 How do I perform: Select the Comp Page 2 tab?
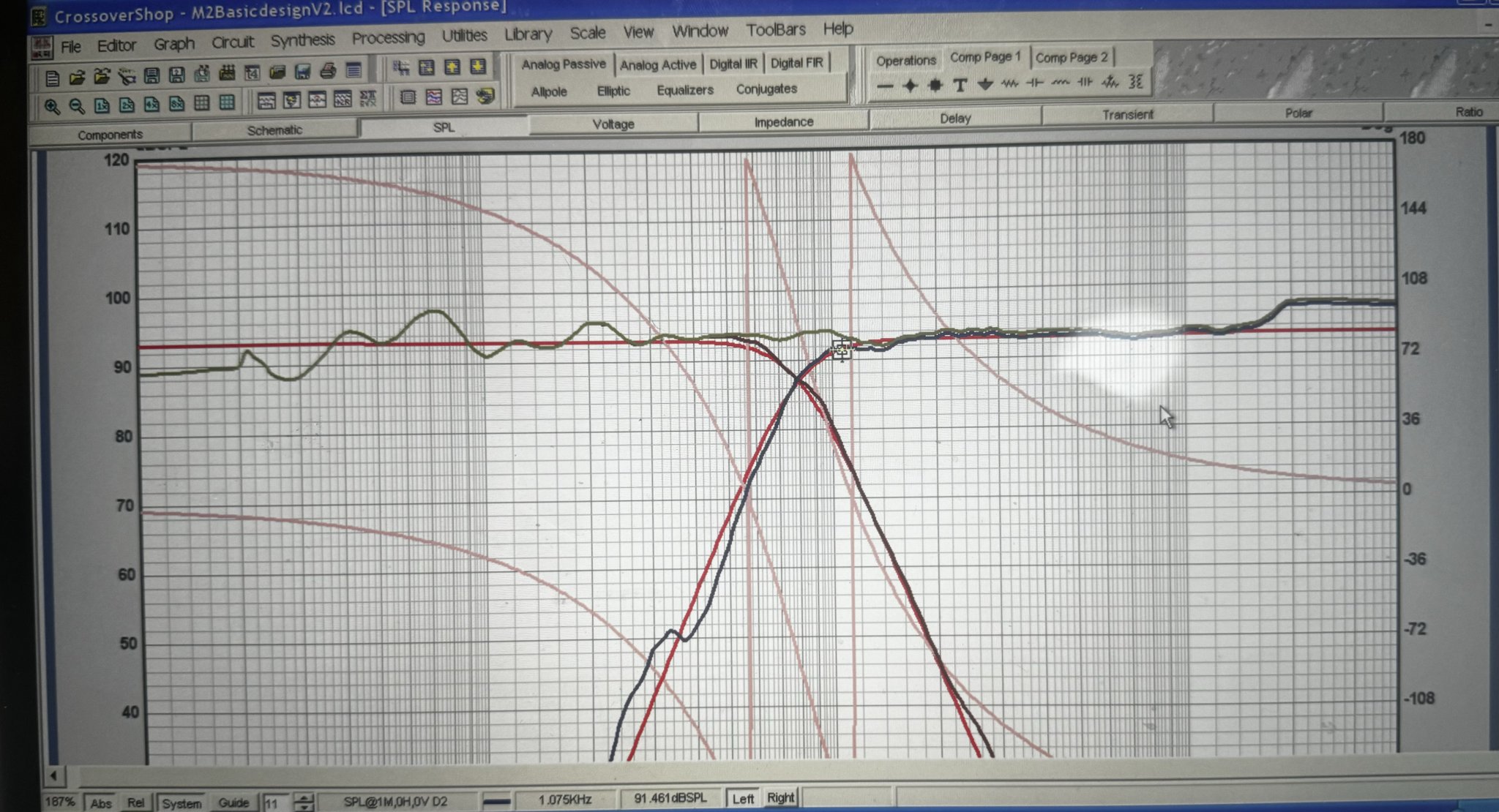(x=1072, y=57)
